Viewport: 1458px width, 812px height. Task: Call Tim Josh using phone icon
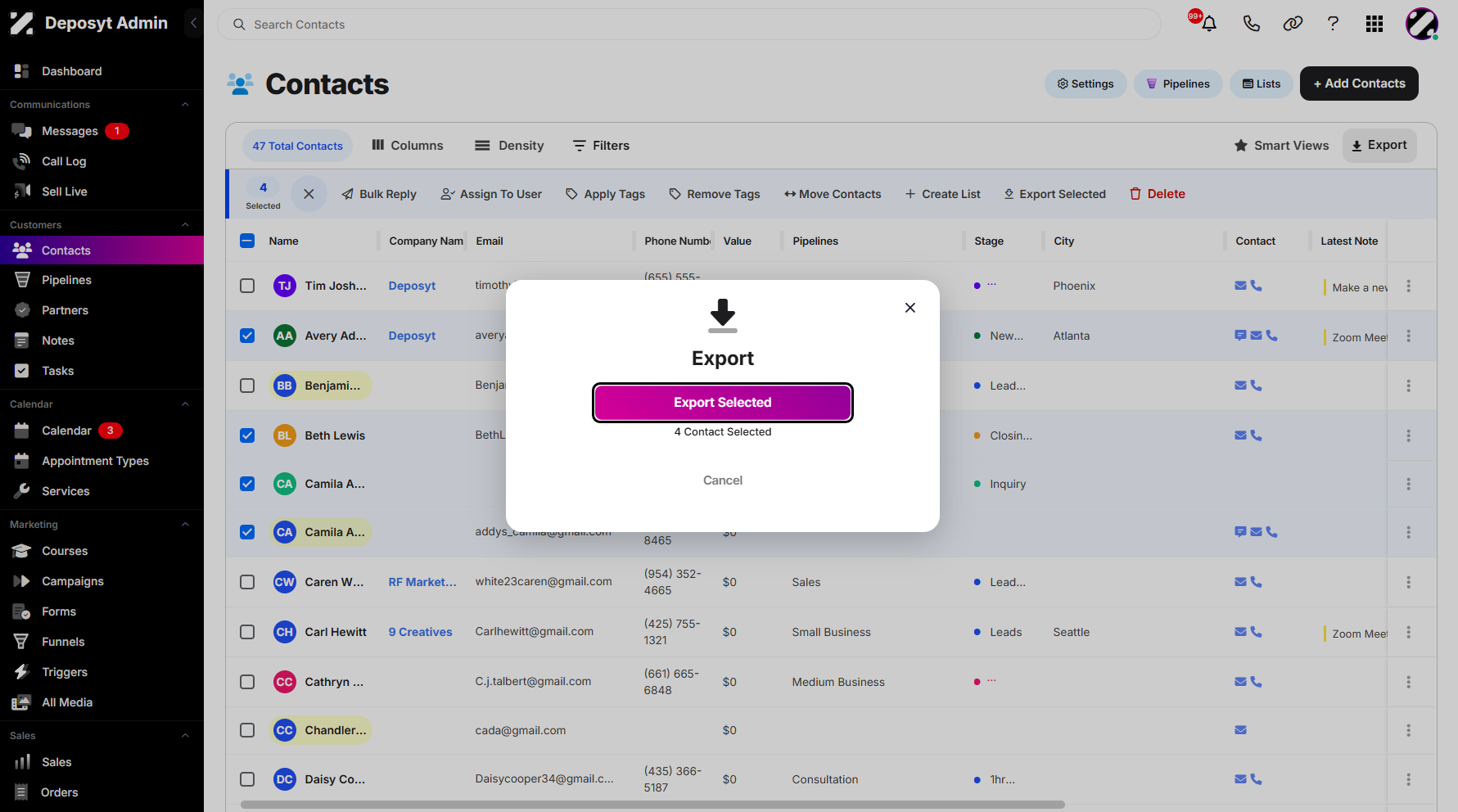[1257, 286]
